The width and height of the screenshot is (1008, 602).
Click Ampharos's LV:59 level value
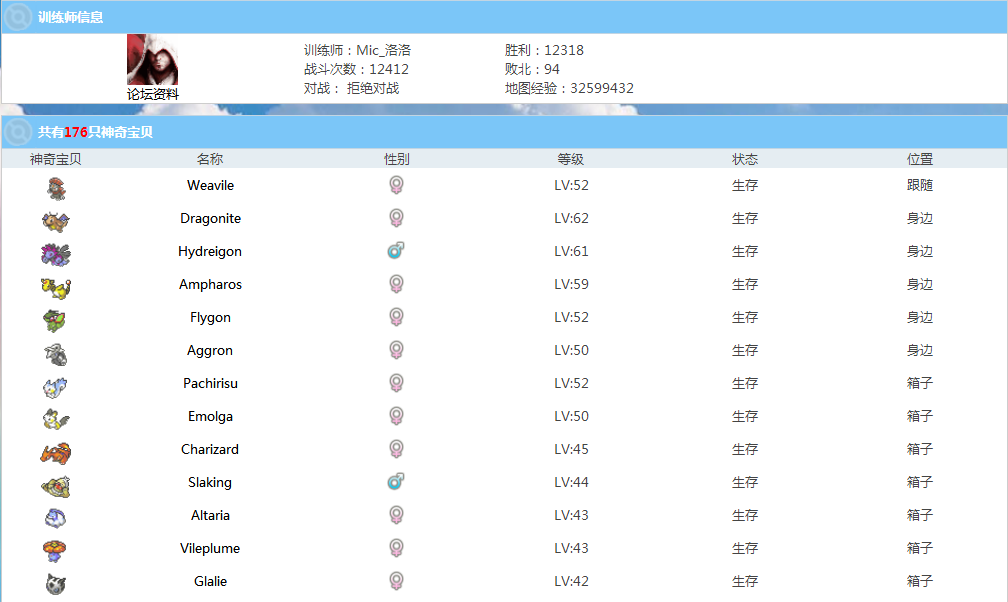pos(572,284)
